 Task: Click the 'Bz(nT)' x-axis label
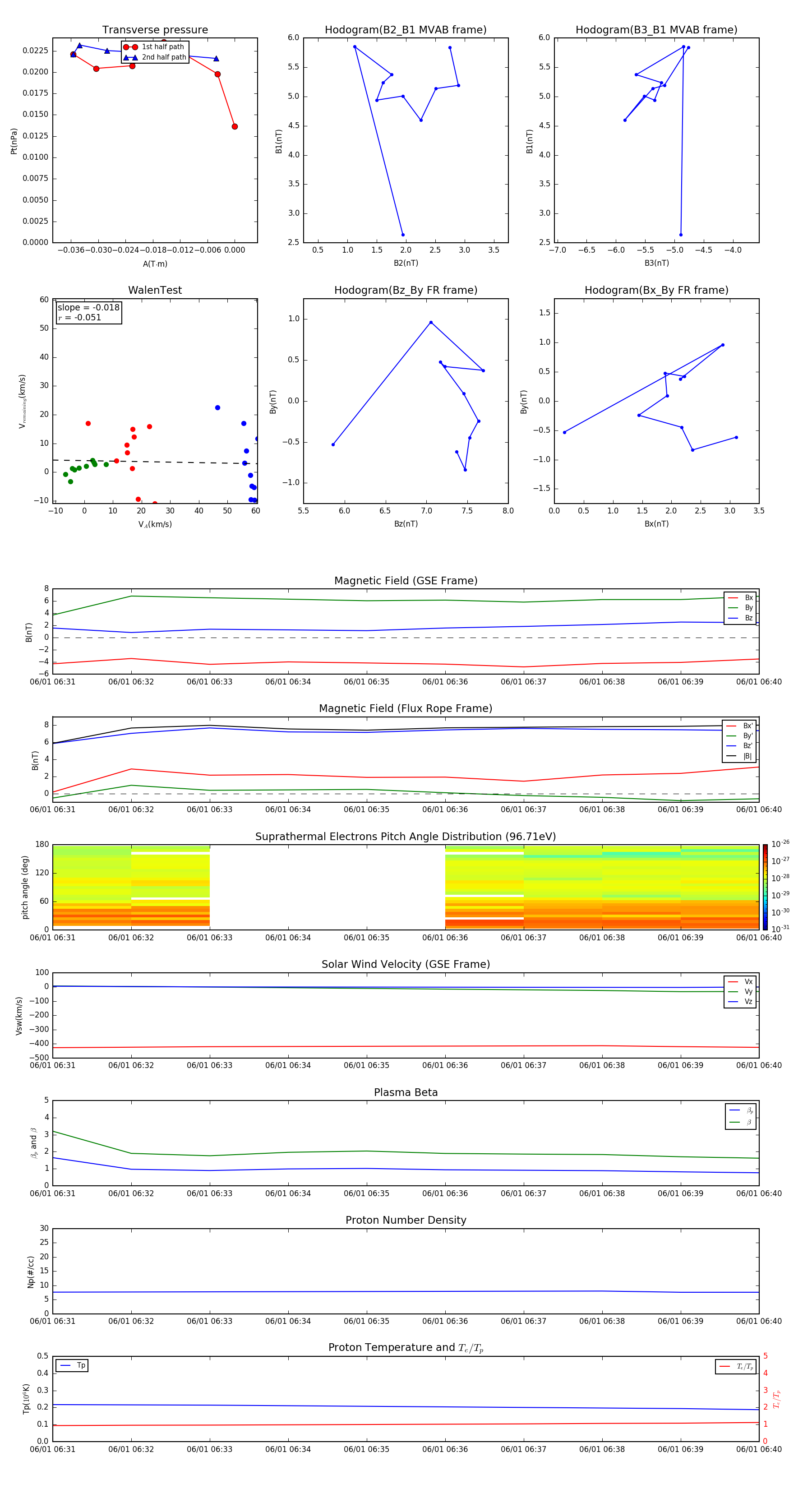(x=406, y=524)
